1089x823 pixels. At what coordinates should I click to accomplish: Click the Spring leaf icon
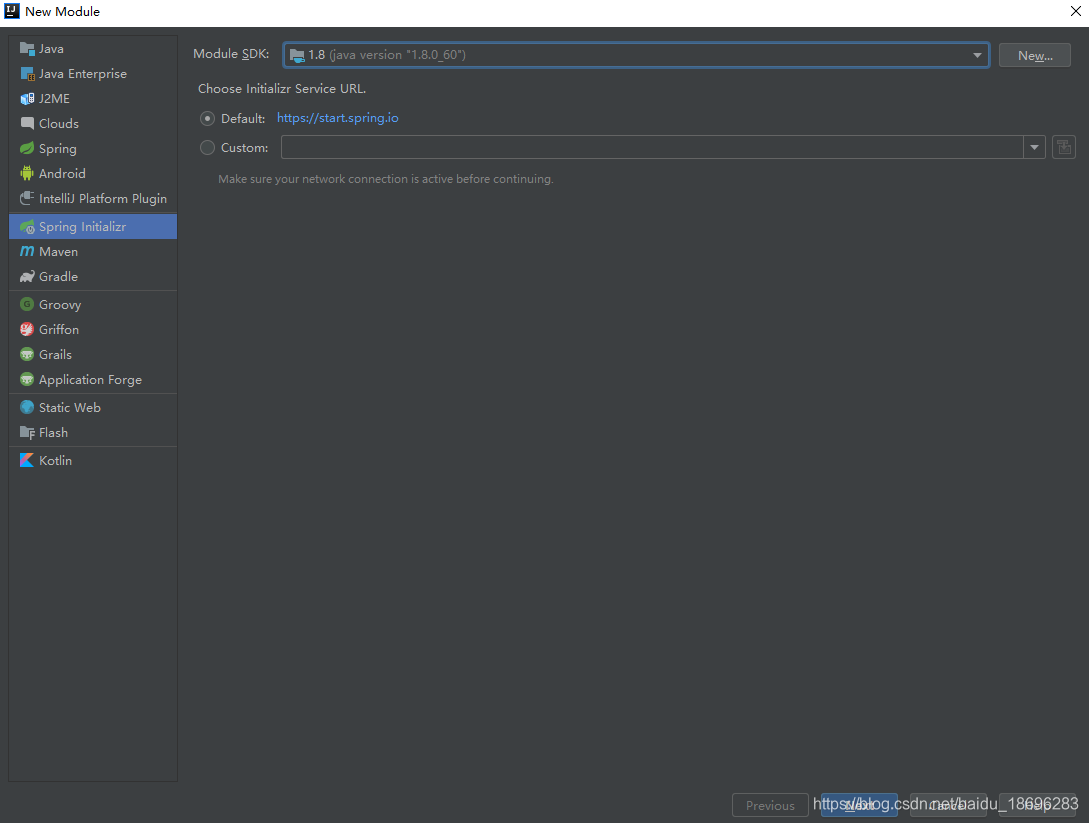pyautogui.click(x=27, y=149)
